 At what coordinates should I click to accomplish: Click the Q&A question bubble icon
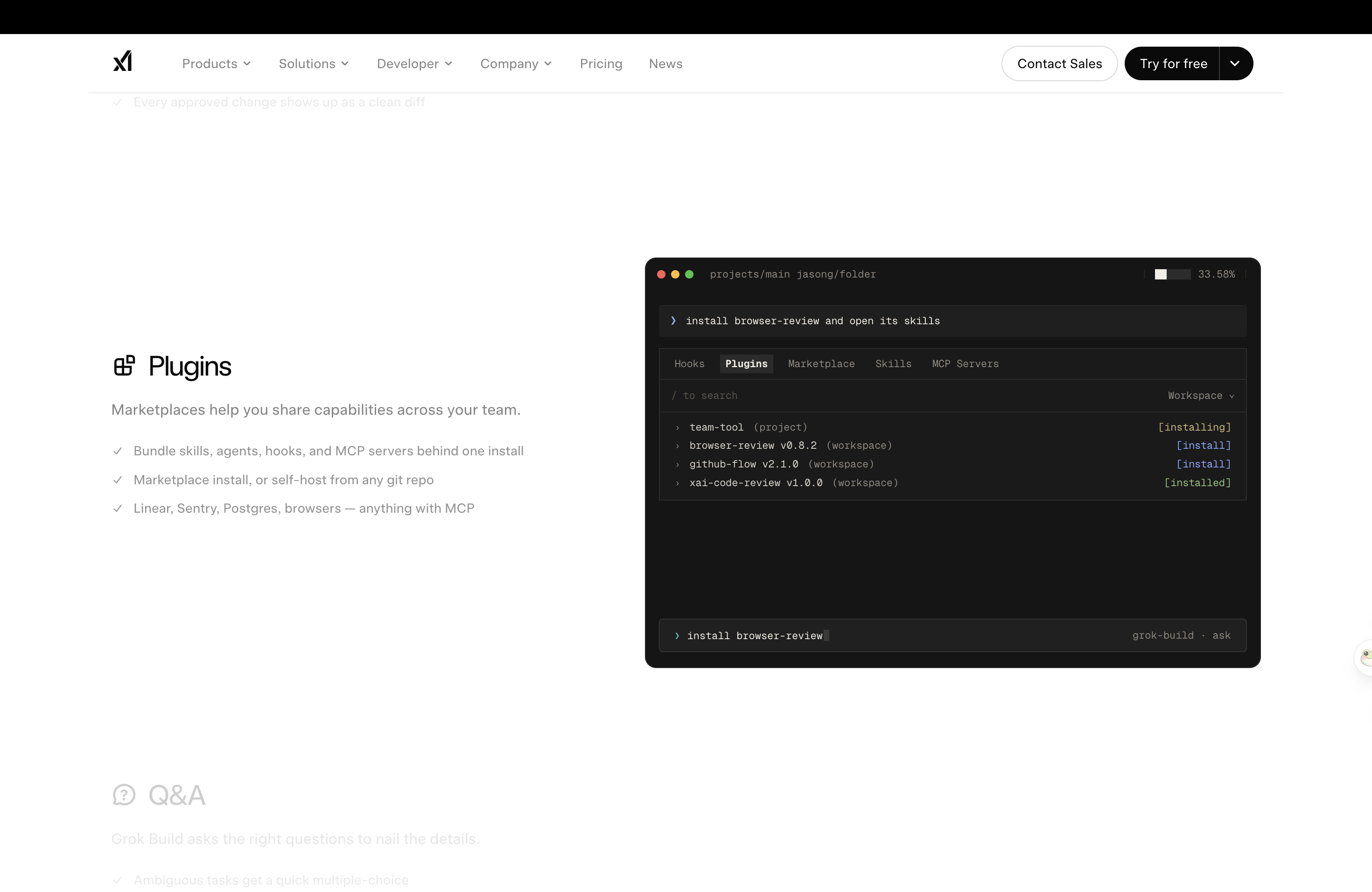124,794
